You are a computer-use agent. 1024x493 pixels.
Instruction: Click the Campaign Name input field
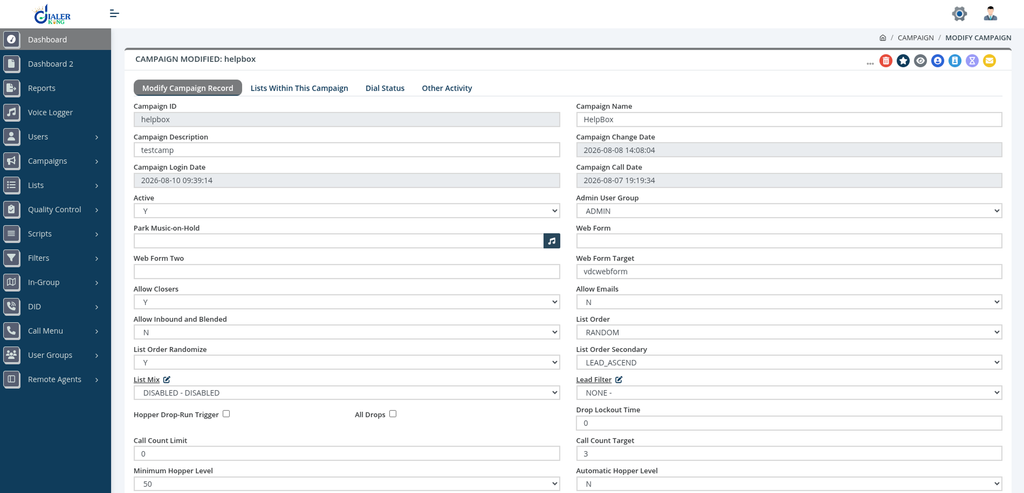[x=789, y=119]
